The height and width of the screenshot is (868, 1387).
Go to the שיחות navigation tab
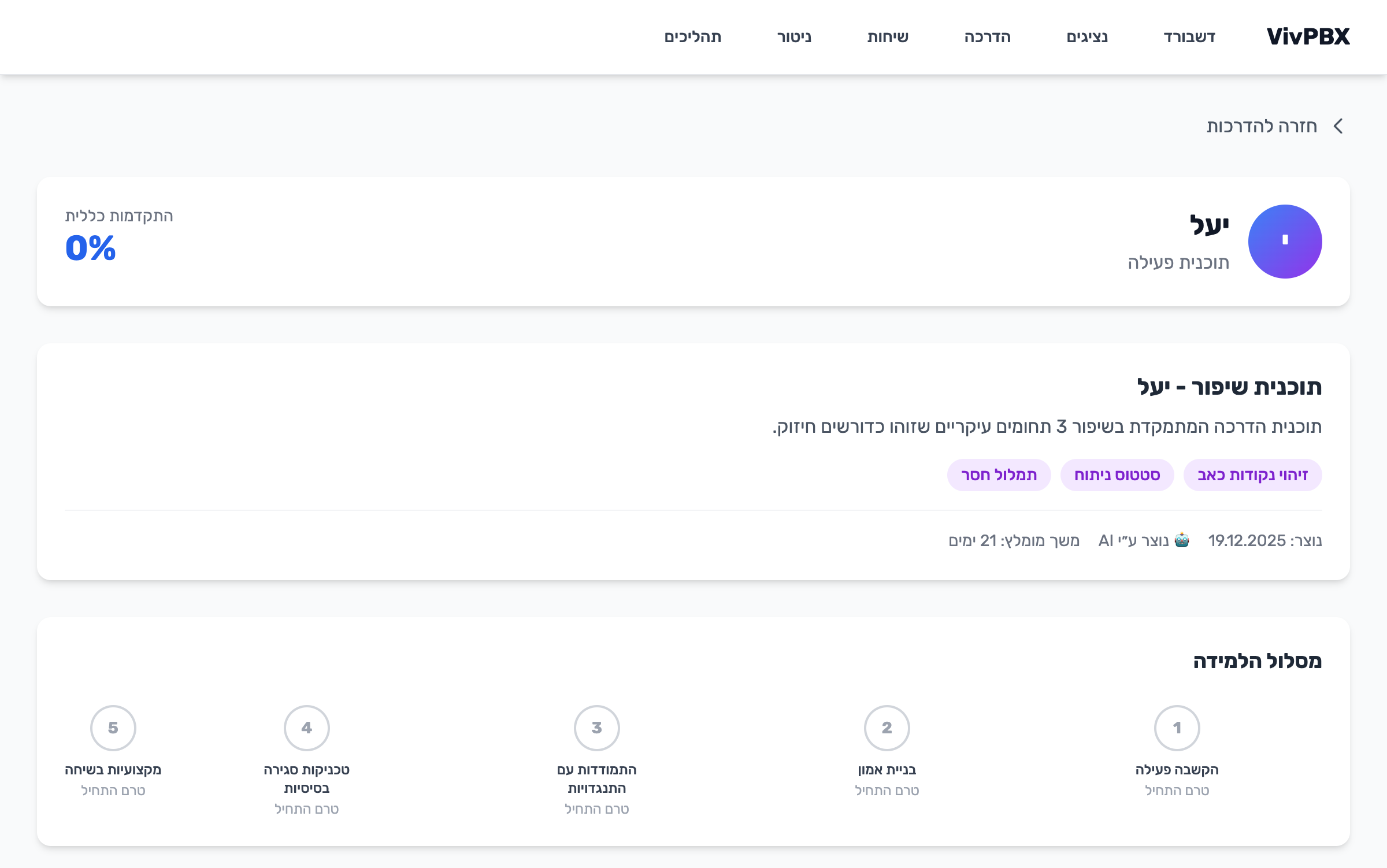pos(888,37)
